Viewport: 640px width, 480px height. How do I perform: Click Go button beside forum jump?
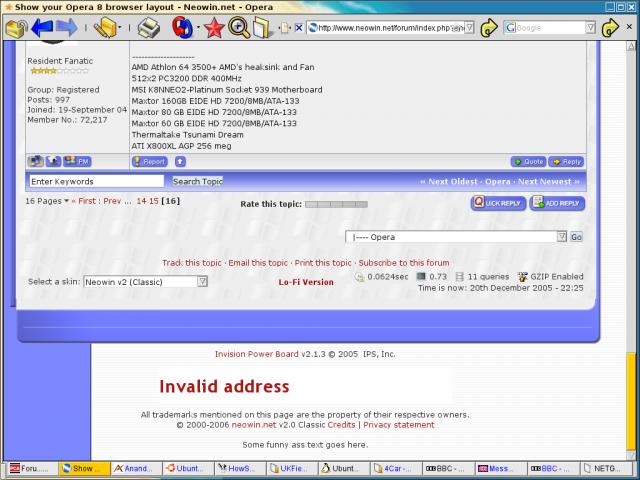pos(576,237)
